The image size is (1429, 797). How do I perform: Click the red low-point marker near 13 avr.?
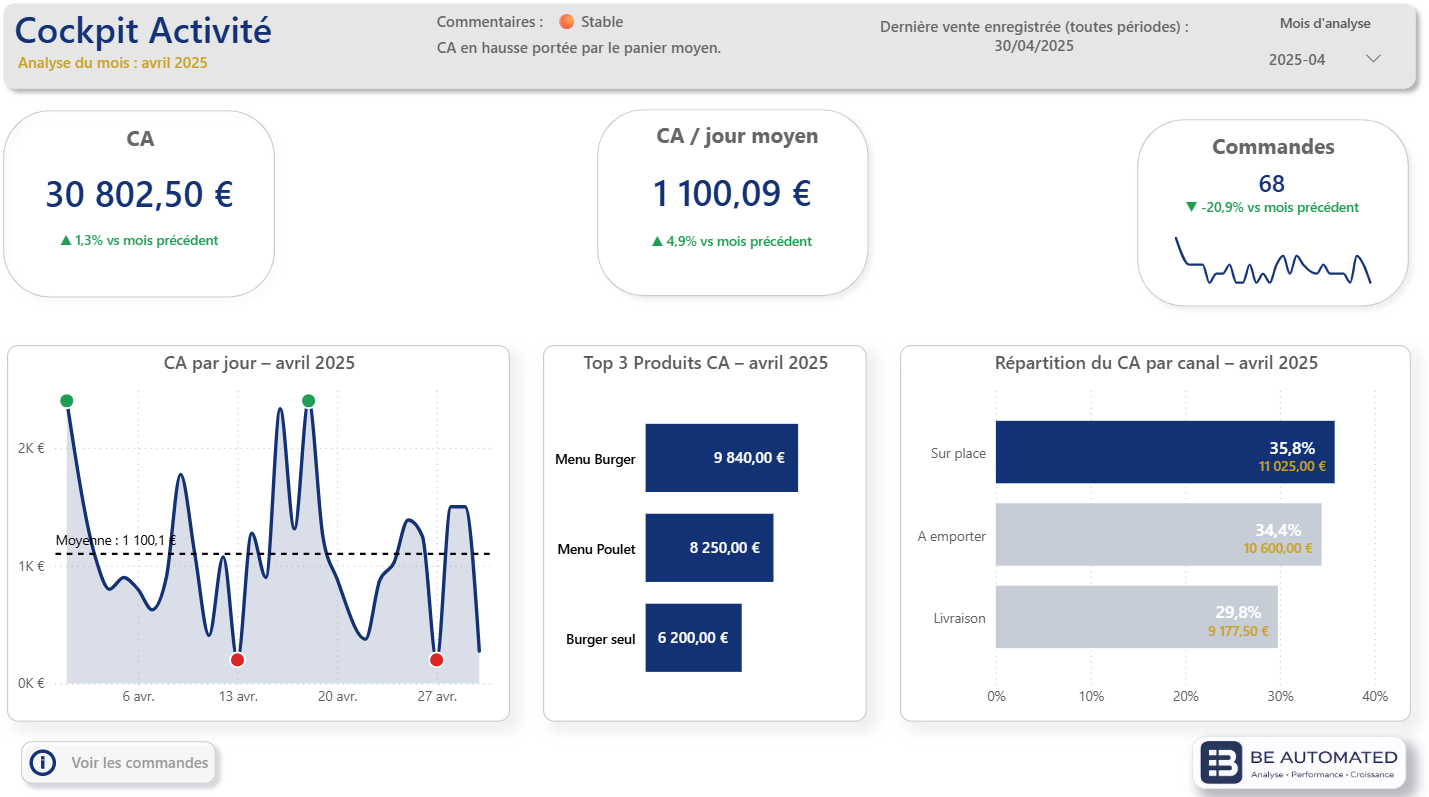click(238, 659)
